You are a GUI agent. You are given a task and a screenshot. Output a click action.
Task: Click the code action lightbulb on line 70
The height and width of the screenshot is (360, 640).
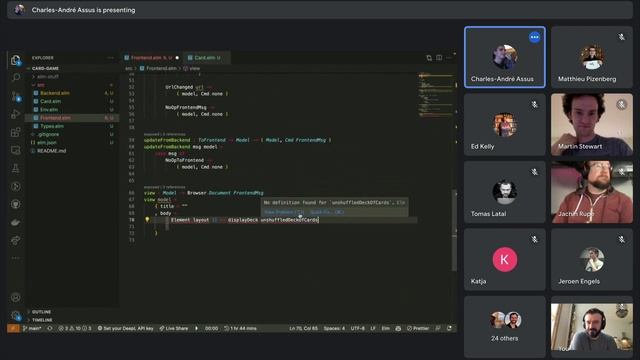147,220
